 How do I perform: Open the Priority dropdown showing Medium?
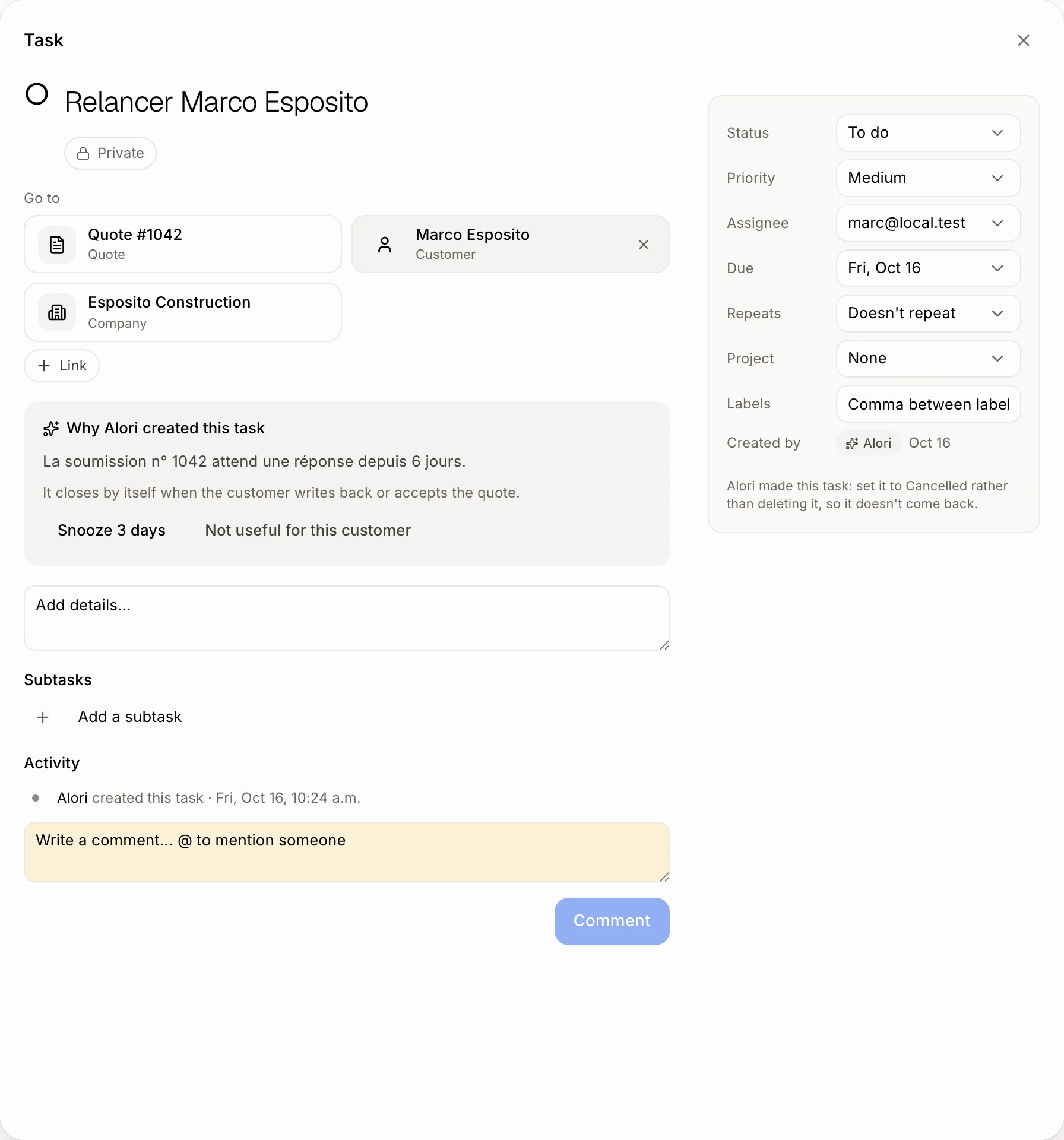click(x=928, y=178)
